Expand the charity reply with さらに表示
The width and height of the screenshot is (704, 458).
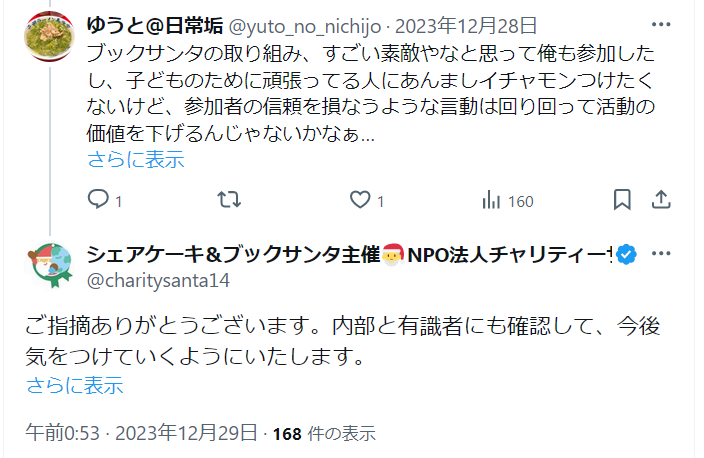coord(75,386)
